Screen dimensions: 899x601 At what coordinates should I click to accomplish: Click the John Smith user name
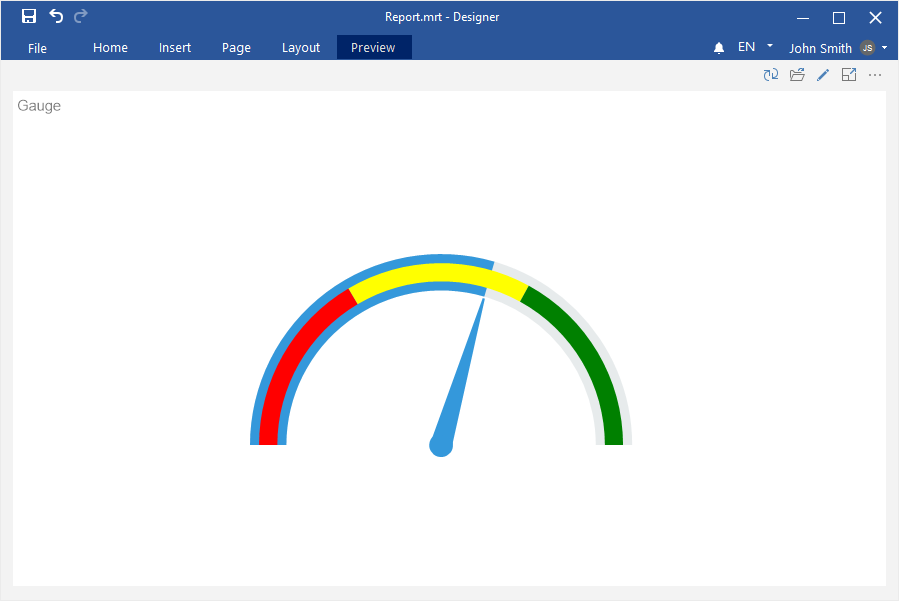click(820, 48)
